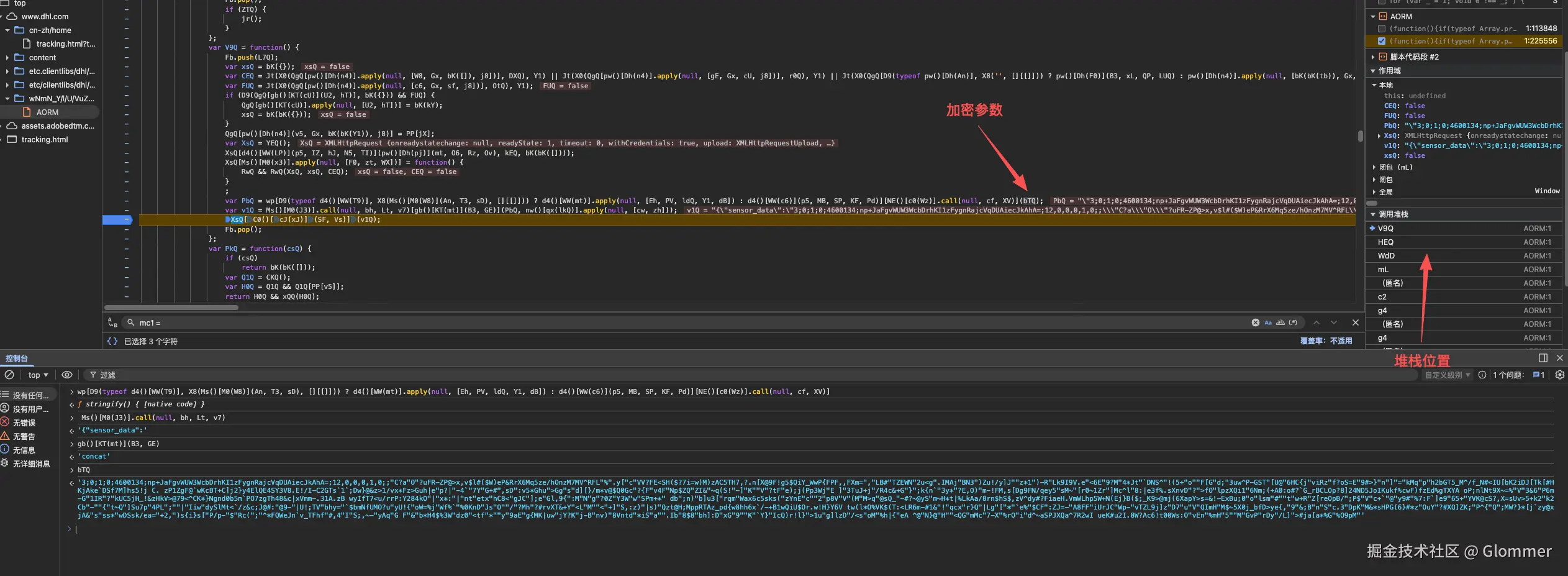This screenshot has width=1568, height=576.
Task: Collapse the 本地 local scope
Action: pyautogui.click(x=1374, y=85)
